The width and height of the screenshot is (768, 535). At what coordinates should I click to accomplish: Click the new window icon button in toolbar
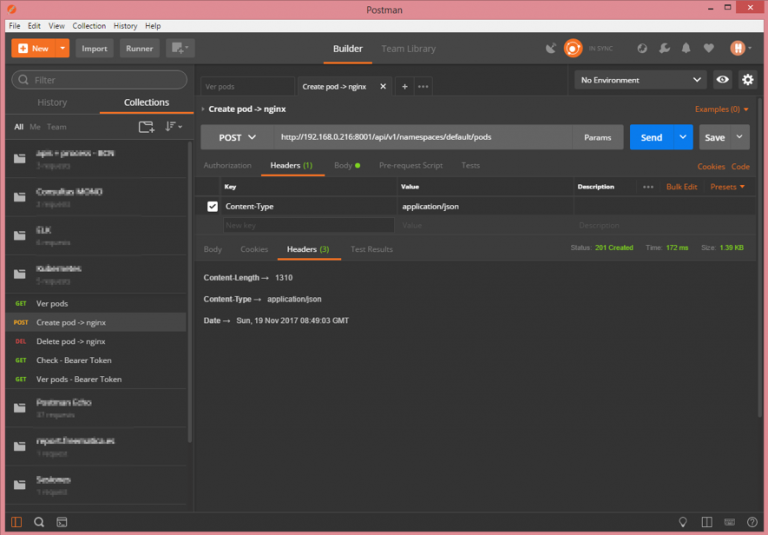(x=180, y=48)
